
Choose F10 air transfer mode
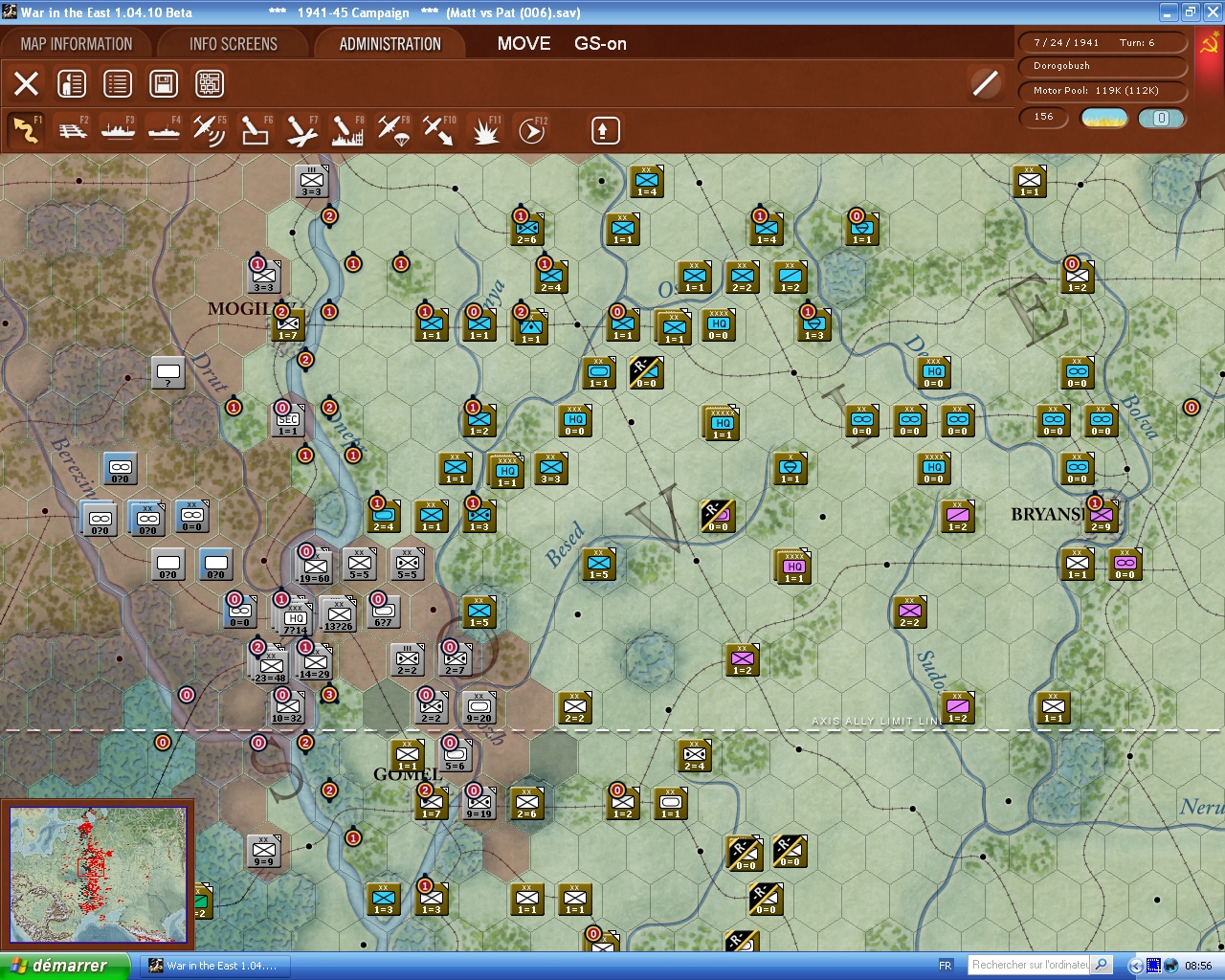coord(438,130)
